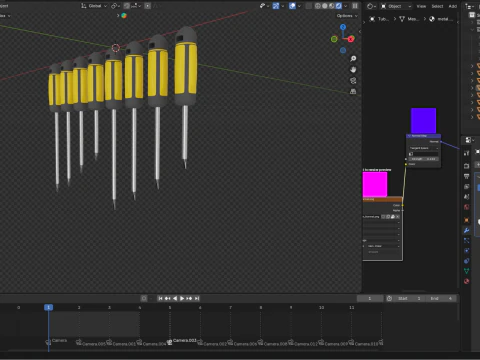Screen dimensions: 480x360
Task: Open the Scene properties tab
Action: pyautogui.click(x=466, y=197)
